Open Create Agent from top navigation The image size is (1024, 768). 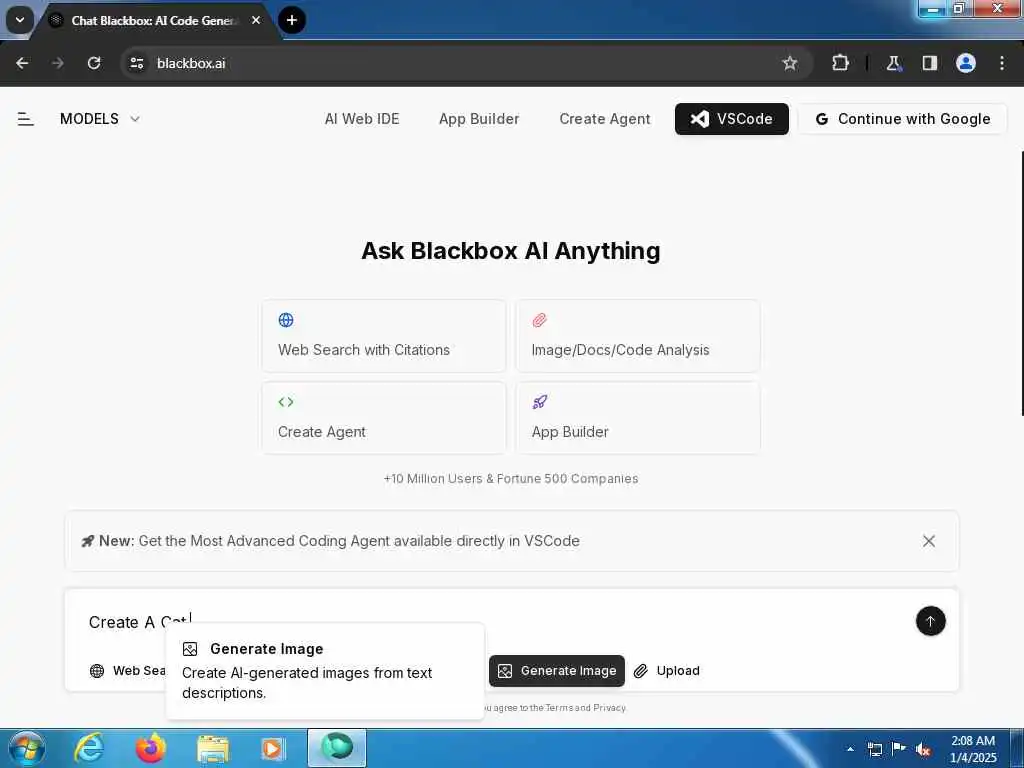pyautogui.click(x=605, y=119)
